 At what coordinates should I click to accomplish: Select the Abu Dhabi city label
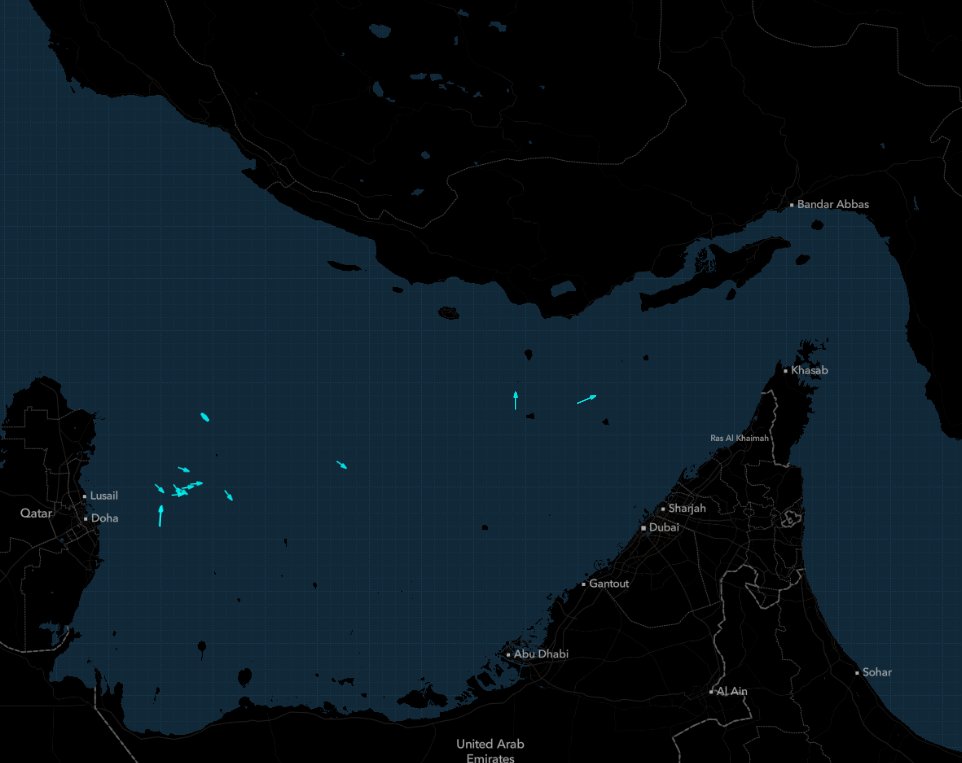coord(541,654)
